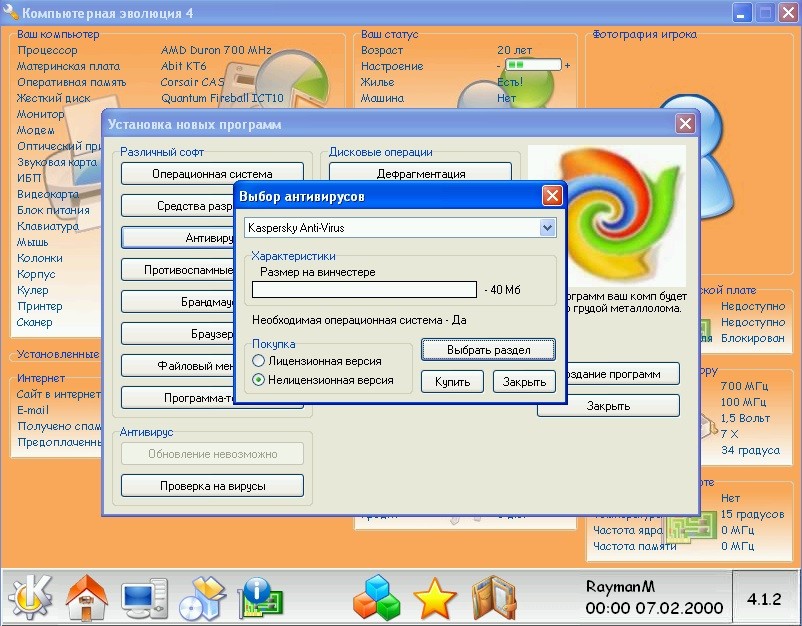
Task: Click the Средства разработки button
Action: 177,206
